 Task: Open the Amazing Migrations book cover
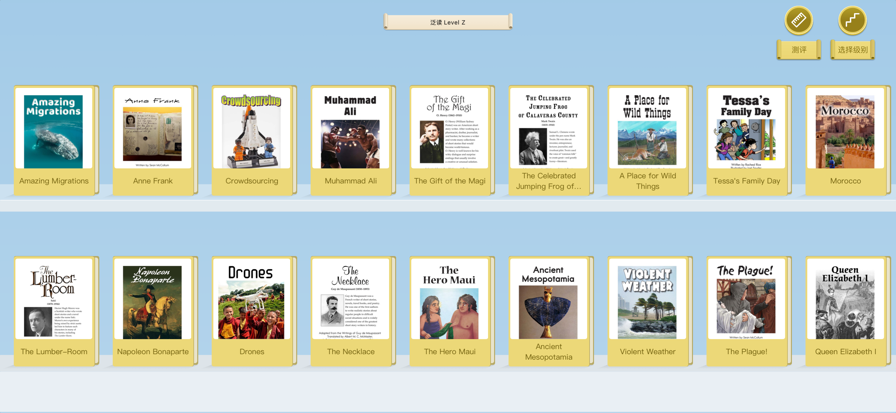pos(53,128)
